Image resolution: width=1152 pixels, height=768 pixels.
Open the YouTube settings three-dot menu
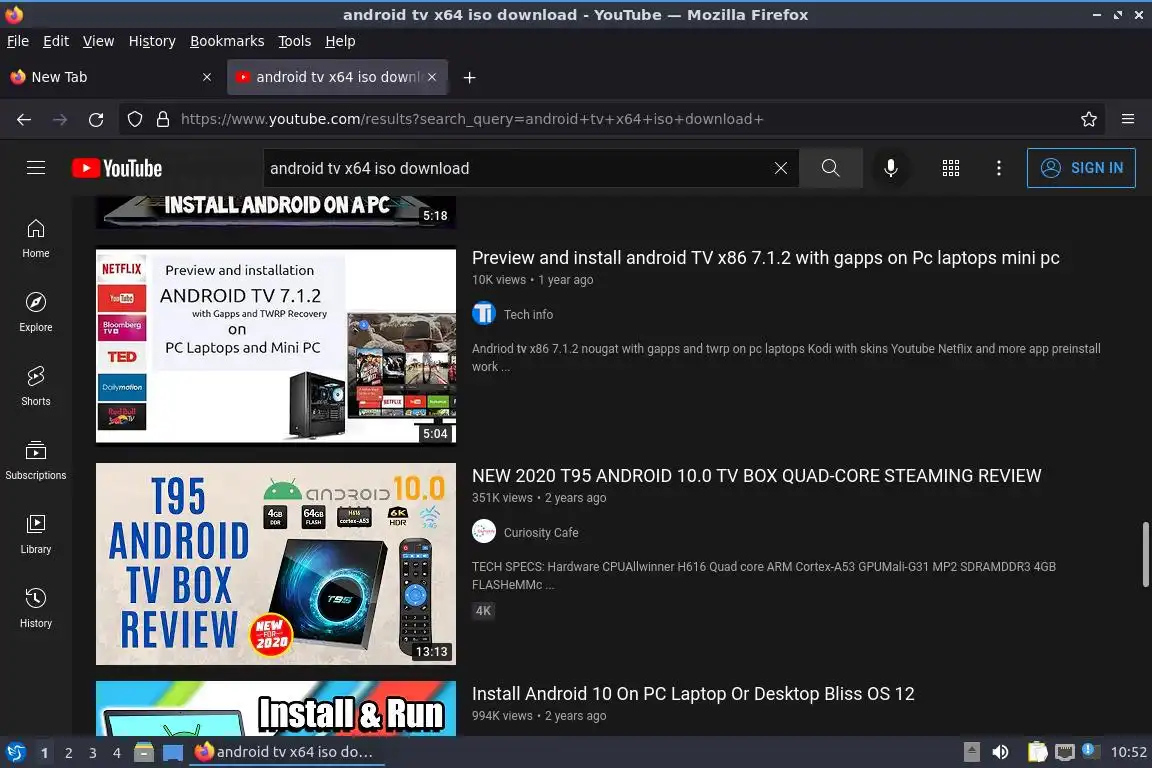998,168
